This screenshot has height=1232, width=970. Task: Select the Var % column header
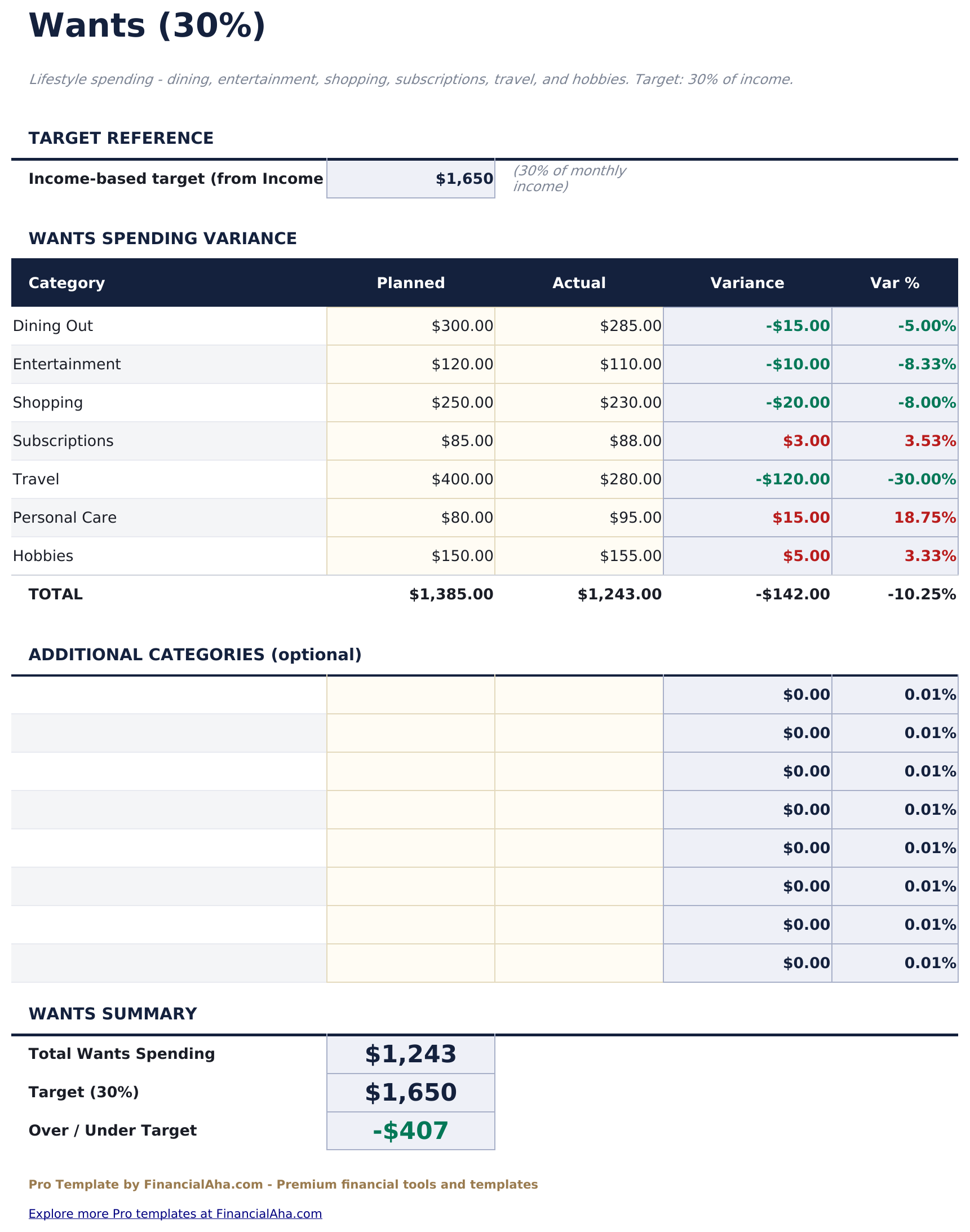coord(894,283)
